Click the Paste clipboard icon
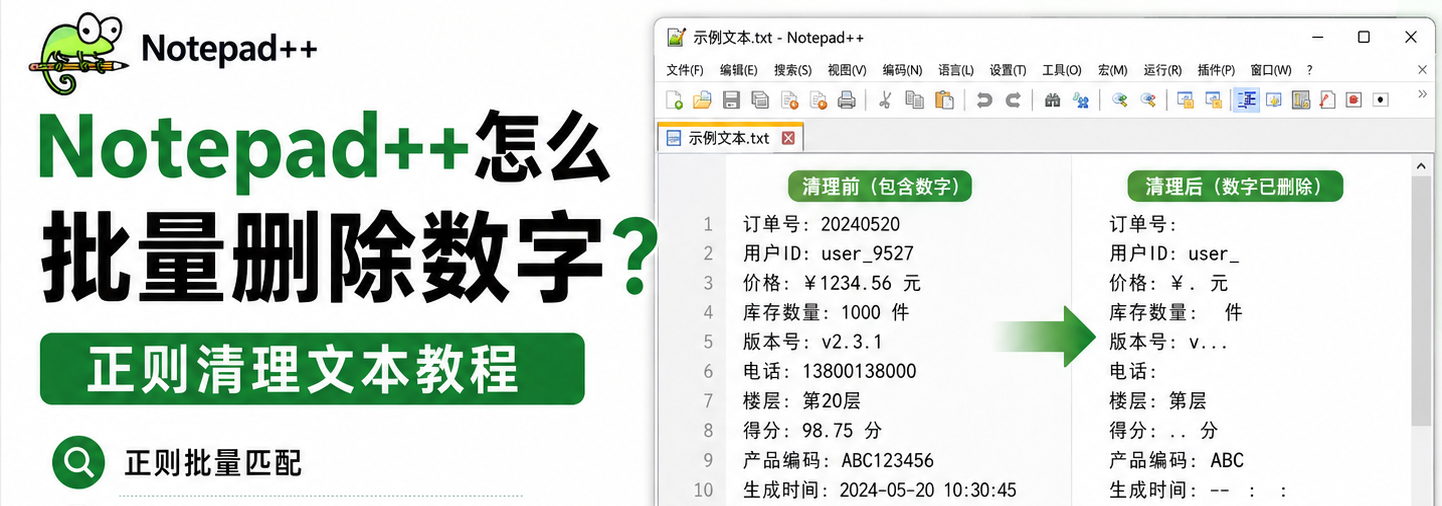1442x506 pixels. click(944, 99)
